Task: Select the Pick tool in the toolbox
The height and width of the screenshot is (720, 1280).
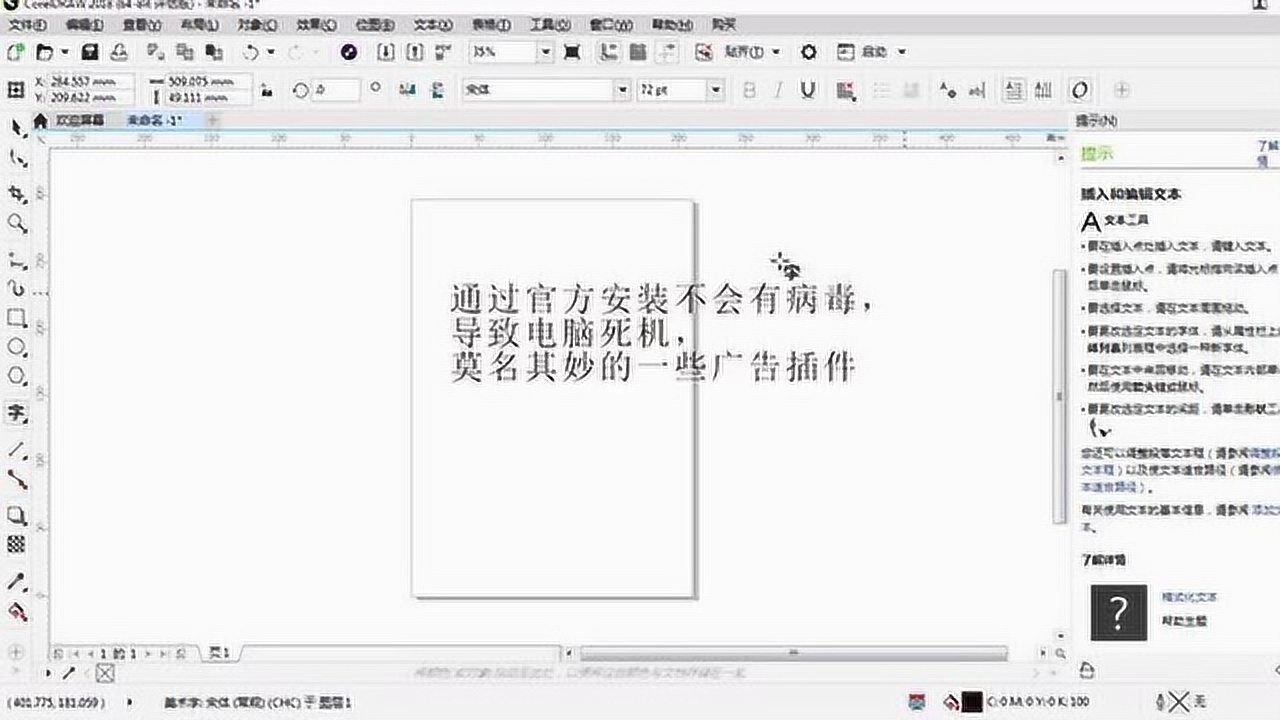Action: [16, 127]
